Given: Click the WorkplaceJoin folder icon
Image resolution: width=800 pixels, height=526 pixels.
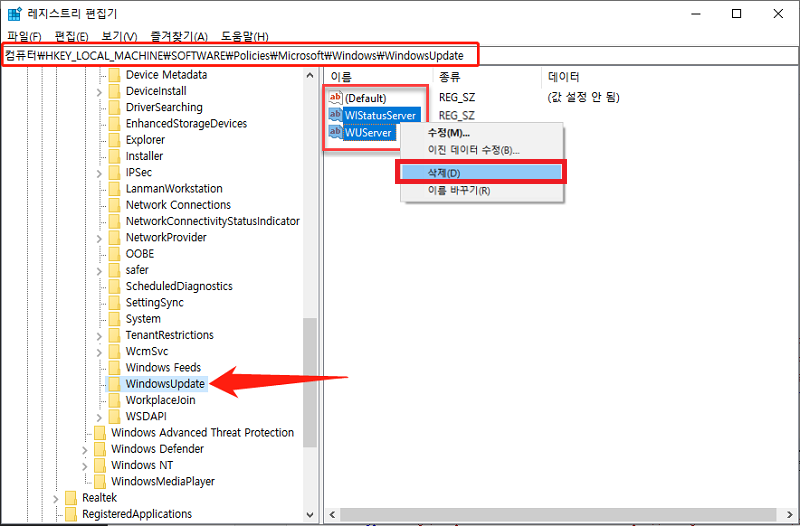Looking at the screenshot, I should coord(114,400).
